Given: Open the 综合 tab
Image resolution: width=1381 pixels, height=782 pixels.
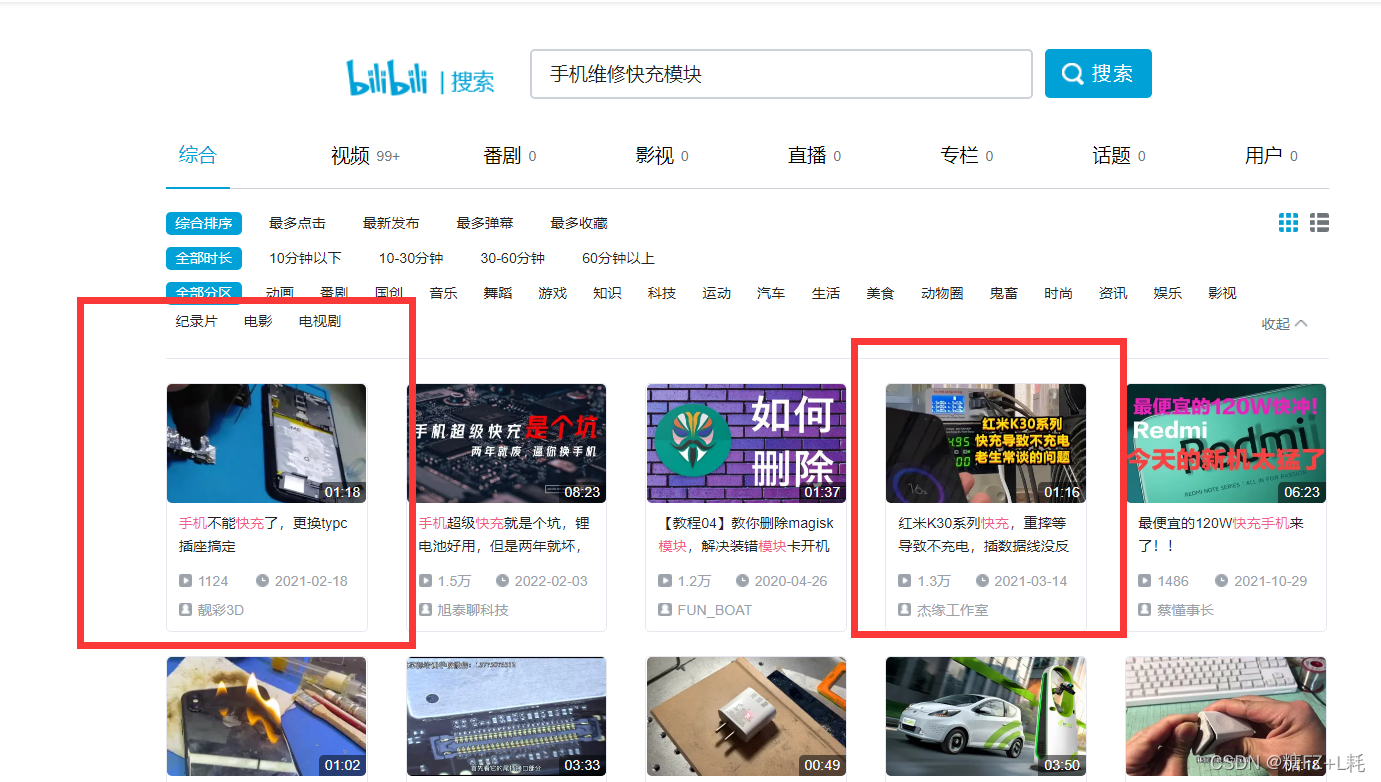Looking at the screenshot, I should click(197, 155).
